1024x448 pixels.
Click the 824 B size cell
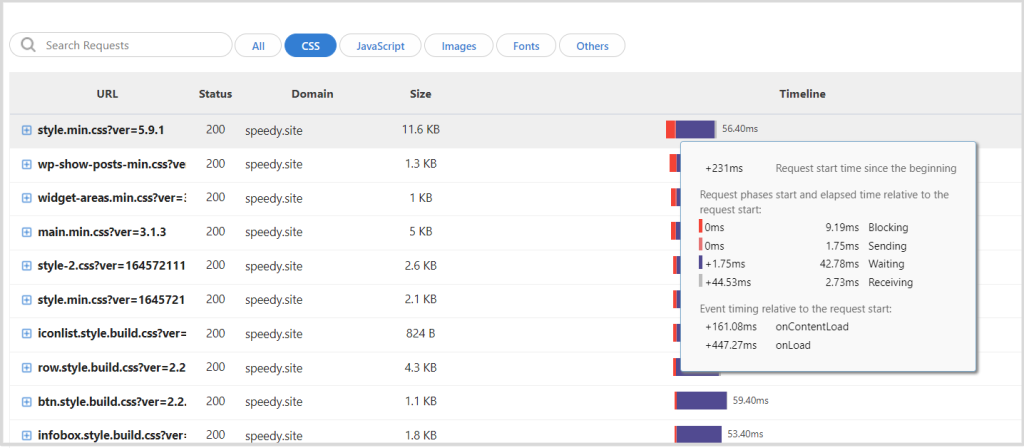click(x=421, y=334)
